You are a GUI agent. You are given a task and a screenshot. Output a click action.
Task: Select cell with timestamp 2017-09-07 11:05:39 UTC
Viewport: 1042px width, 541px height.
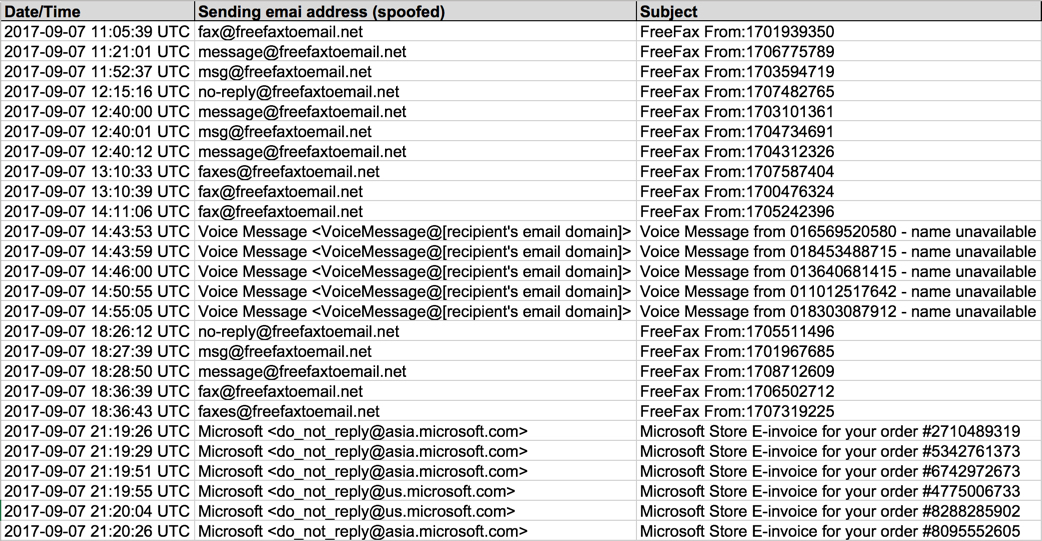tap(97, 32)
